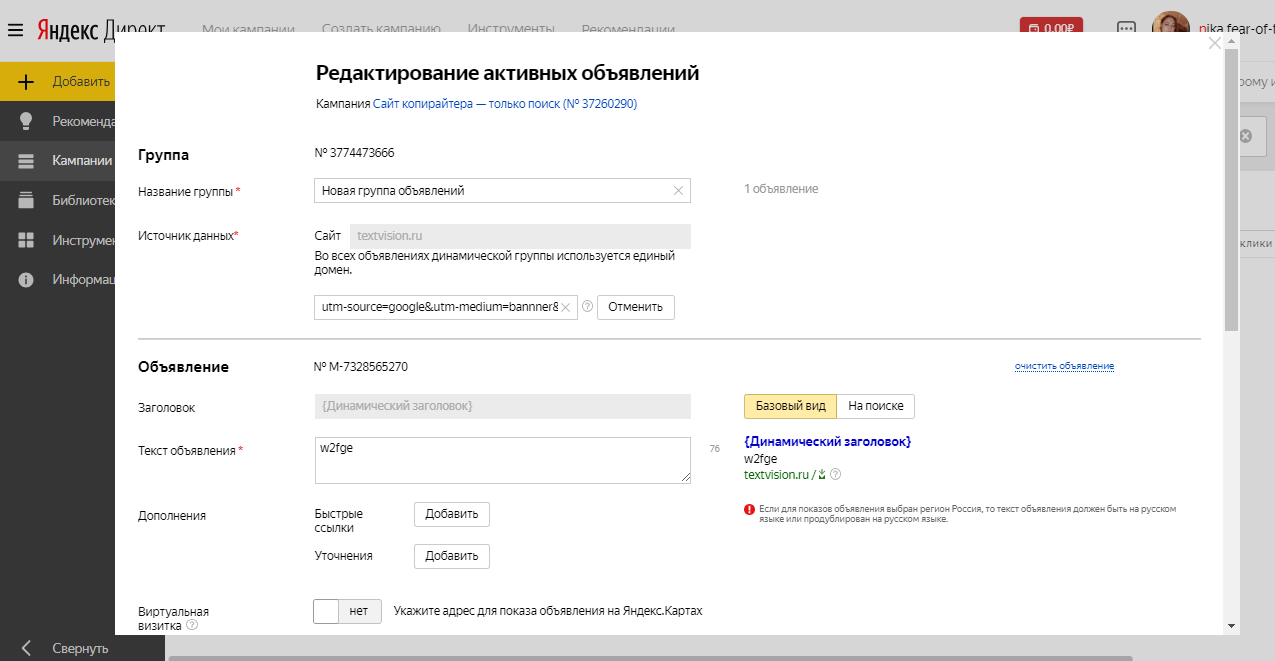
Task: Switch to the На поиске preview tab
Action: (x=876, y=406)
